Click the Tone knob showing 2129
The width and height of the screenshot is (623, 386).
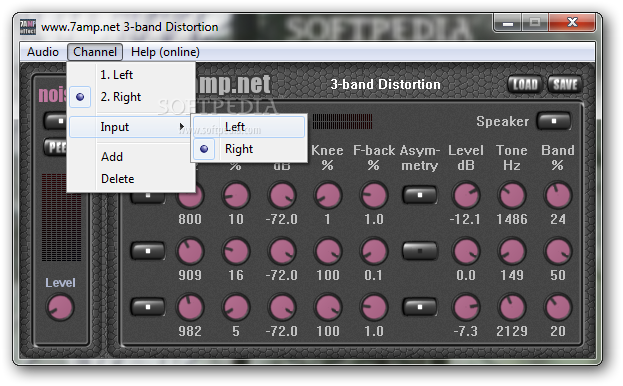pos(512,307)
